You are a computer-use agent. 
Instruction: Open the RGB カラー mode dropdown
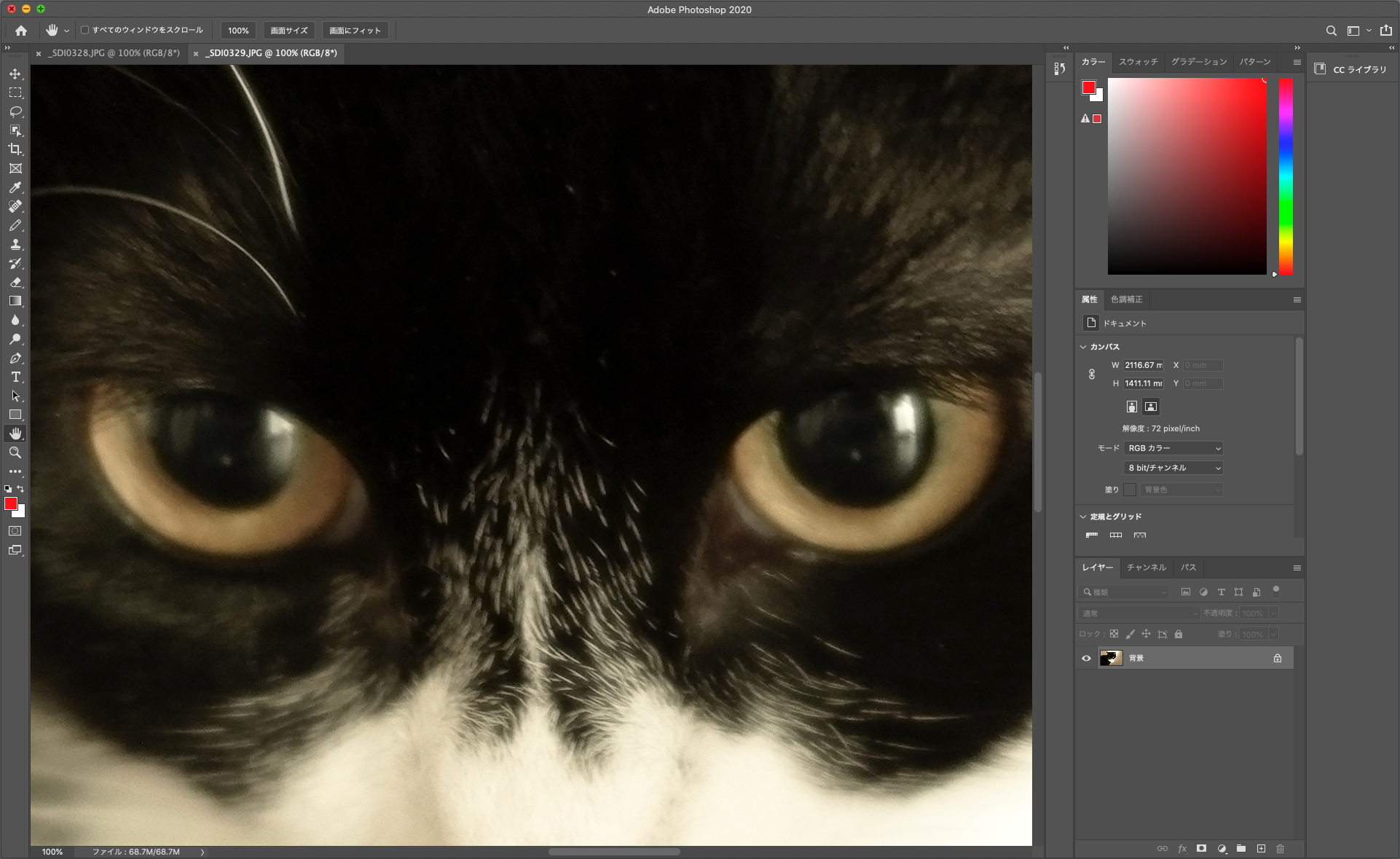click(x=1173, y=448)
